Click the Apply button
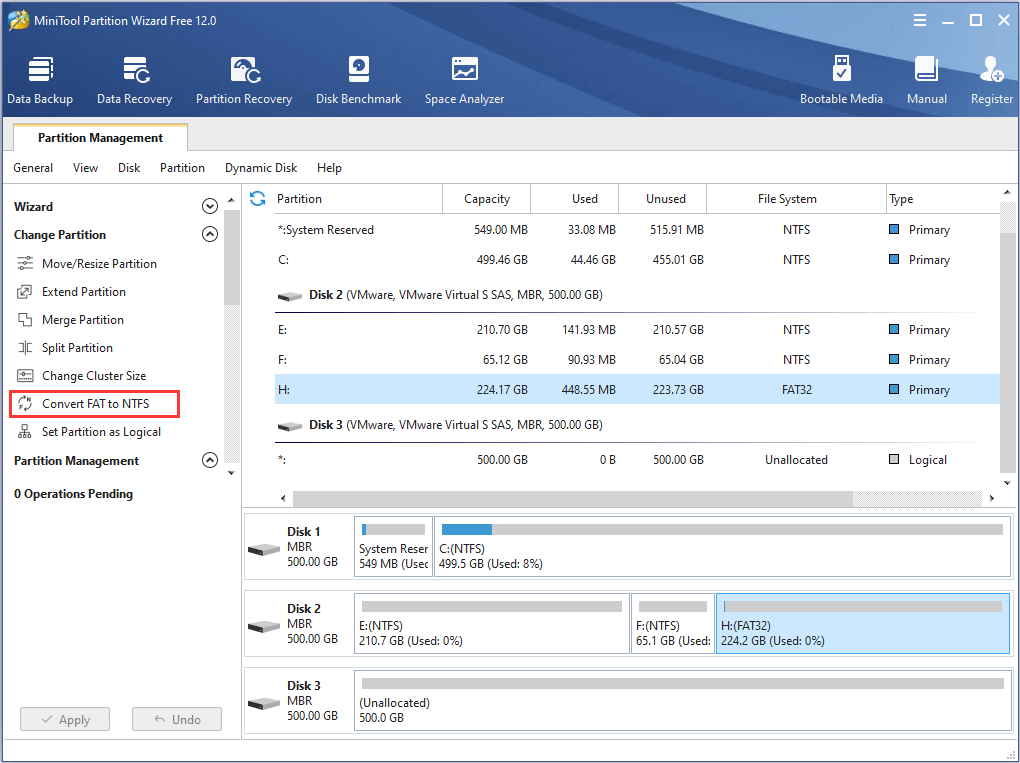This screenshot has height=763, width=1020. tap(65, 719)
